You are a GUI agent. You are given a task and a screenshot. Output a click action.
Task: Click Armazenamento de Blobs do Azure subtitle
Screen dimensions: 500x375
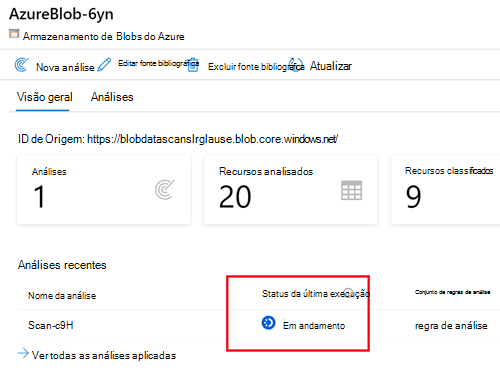coord(104,36)
